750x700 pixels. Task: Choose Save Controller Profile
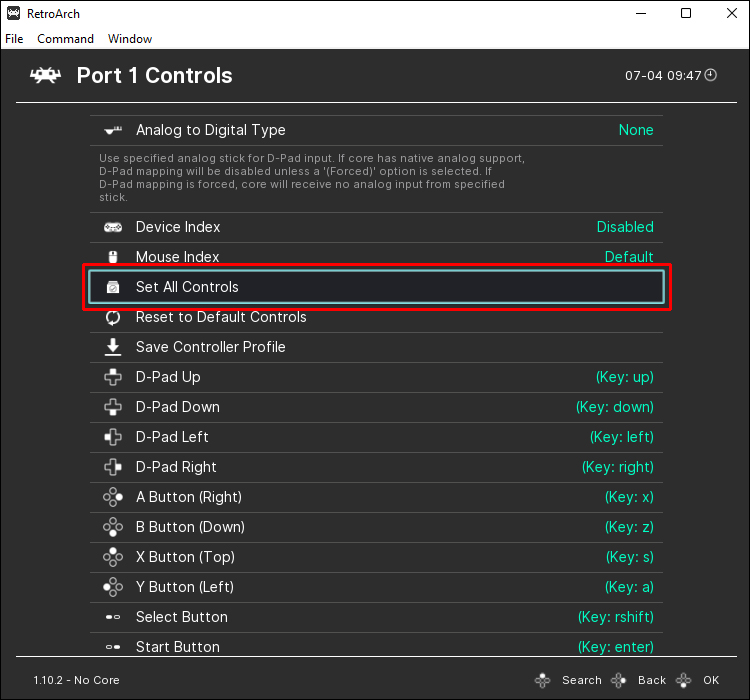coord(376,347)
